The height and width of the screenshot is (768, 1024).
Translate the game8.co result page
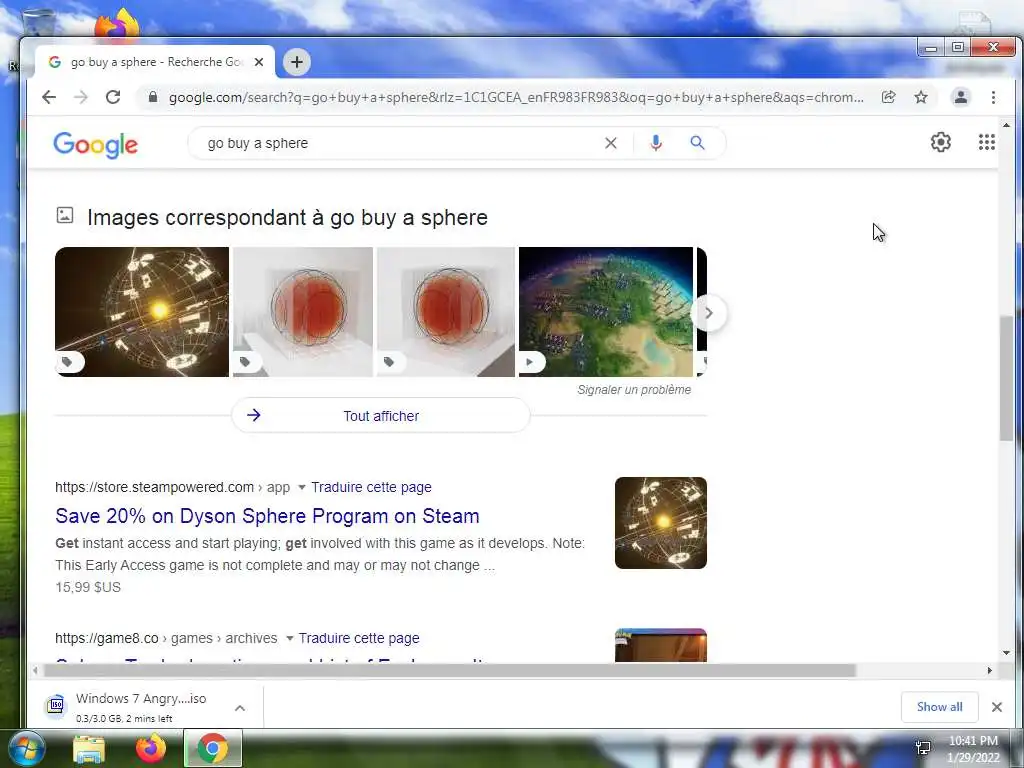point(359,638)
